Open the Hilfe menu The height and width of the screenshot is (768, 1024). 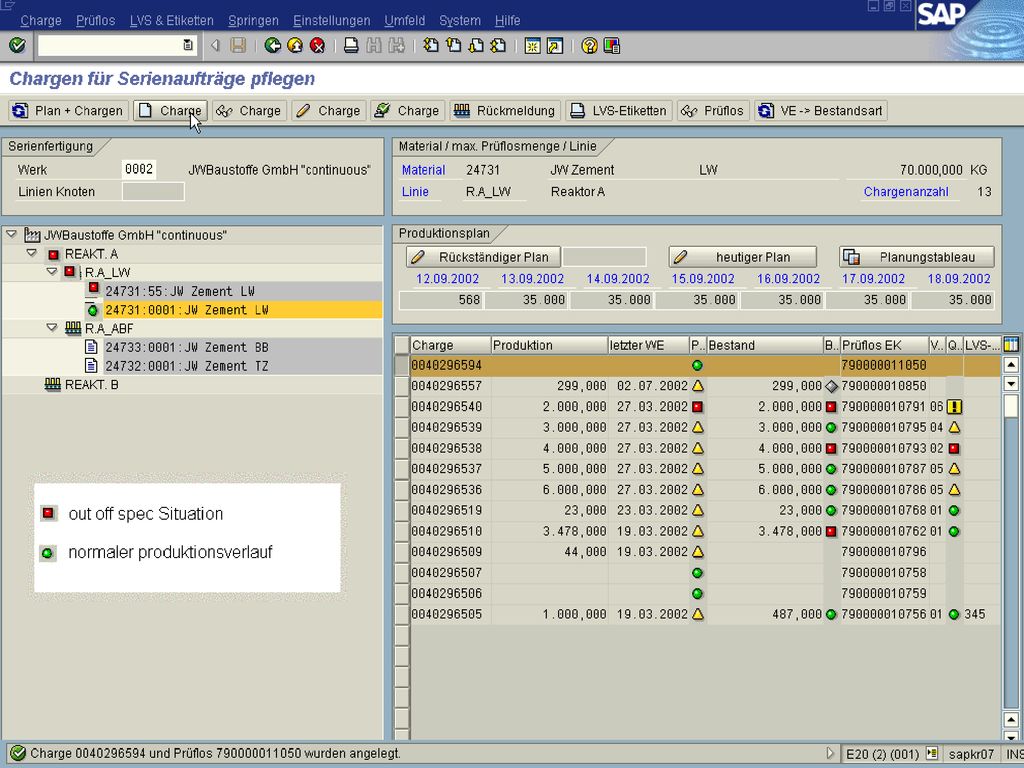[507, 21]
